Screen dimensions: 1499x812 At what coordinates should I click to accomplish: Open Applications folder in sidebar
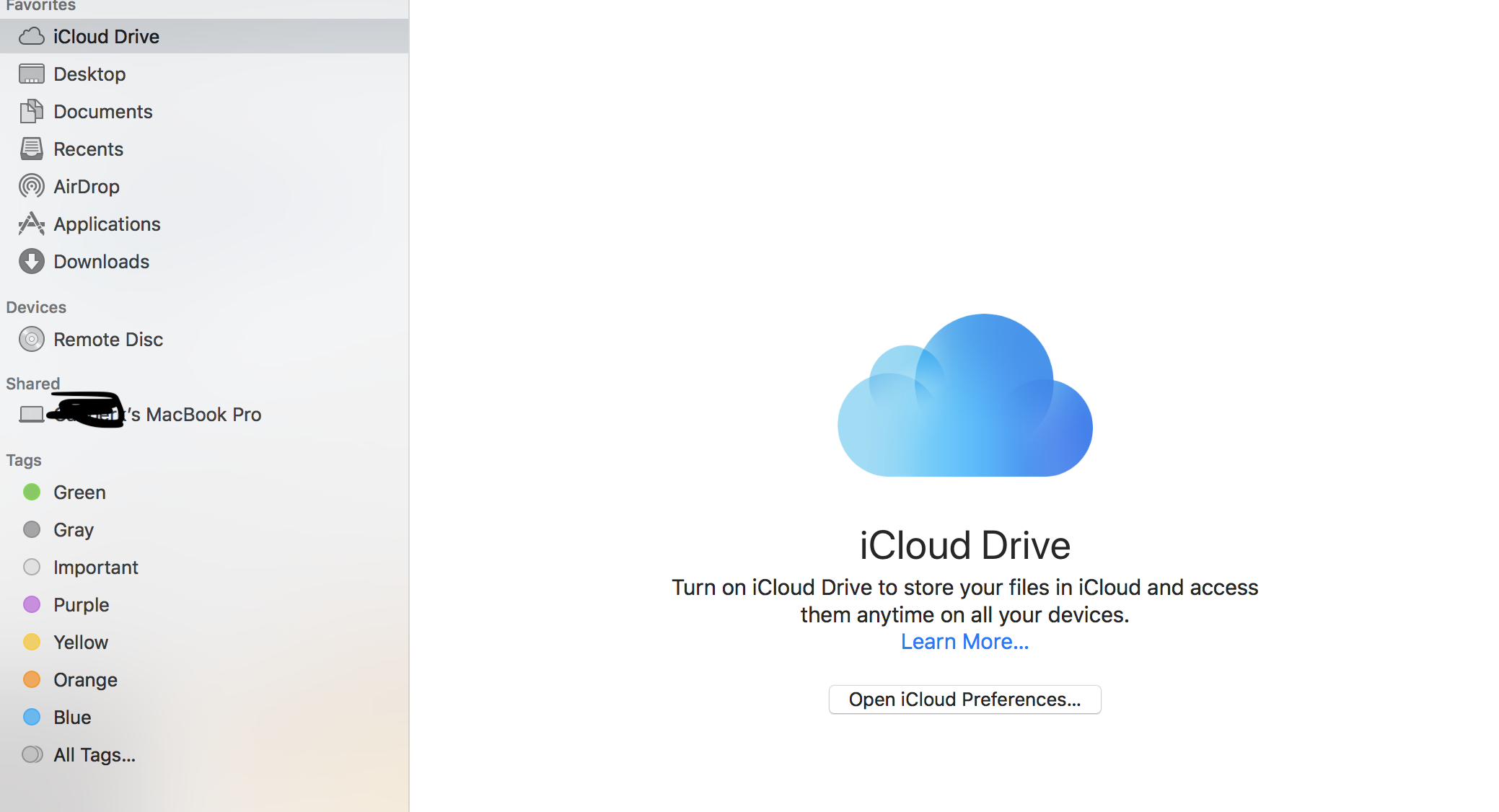tap(107, 224)
